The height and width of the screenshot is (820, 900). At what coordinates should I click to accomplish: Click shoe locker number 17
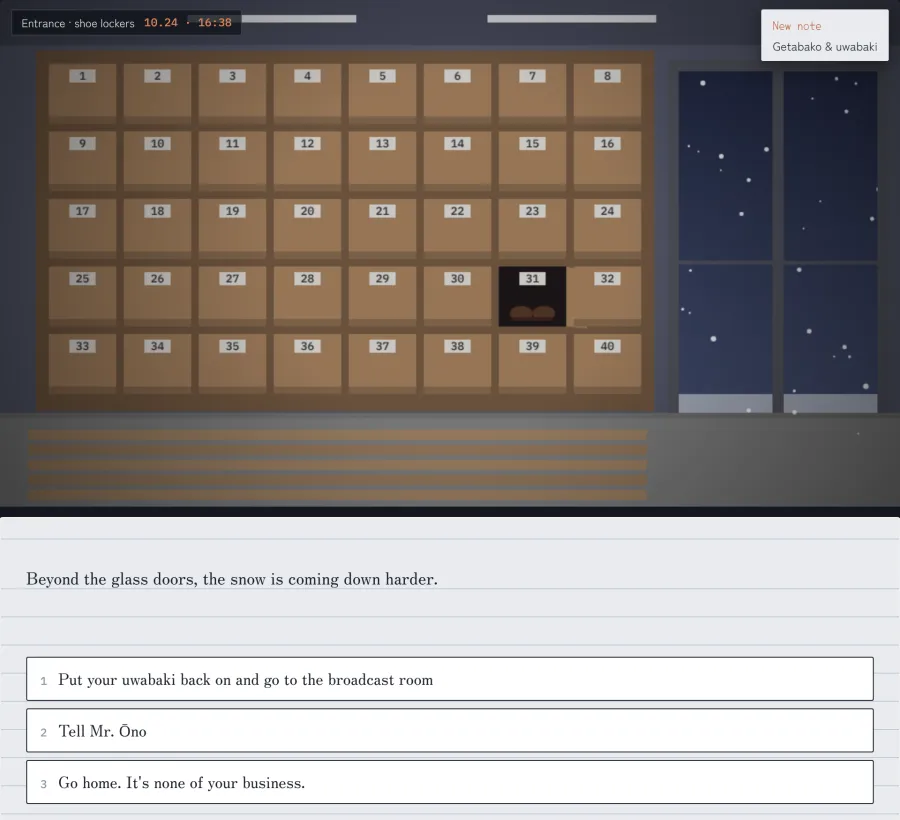[83, 229]
